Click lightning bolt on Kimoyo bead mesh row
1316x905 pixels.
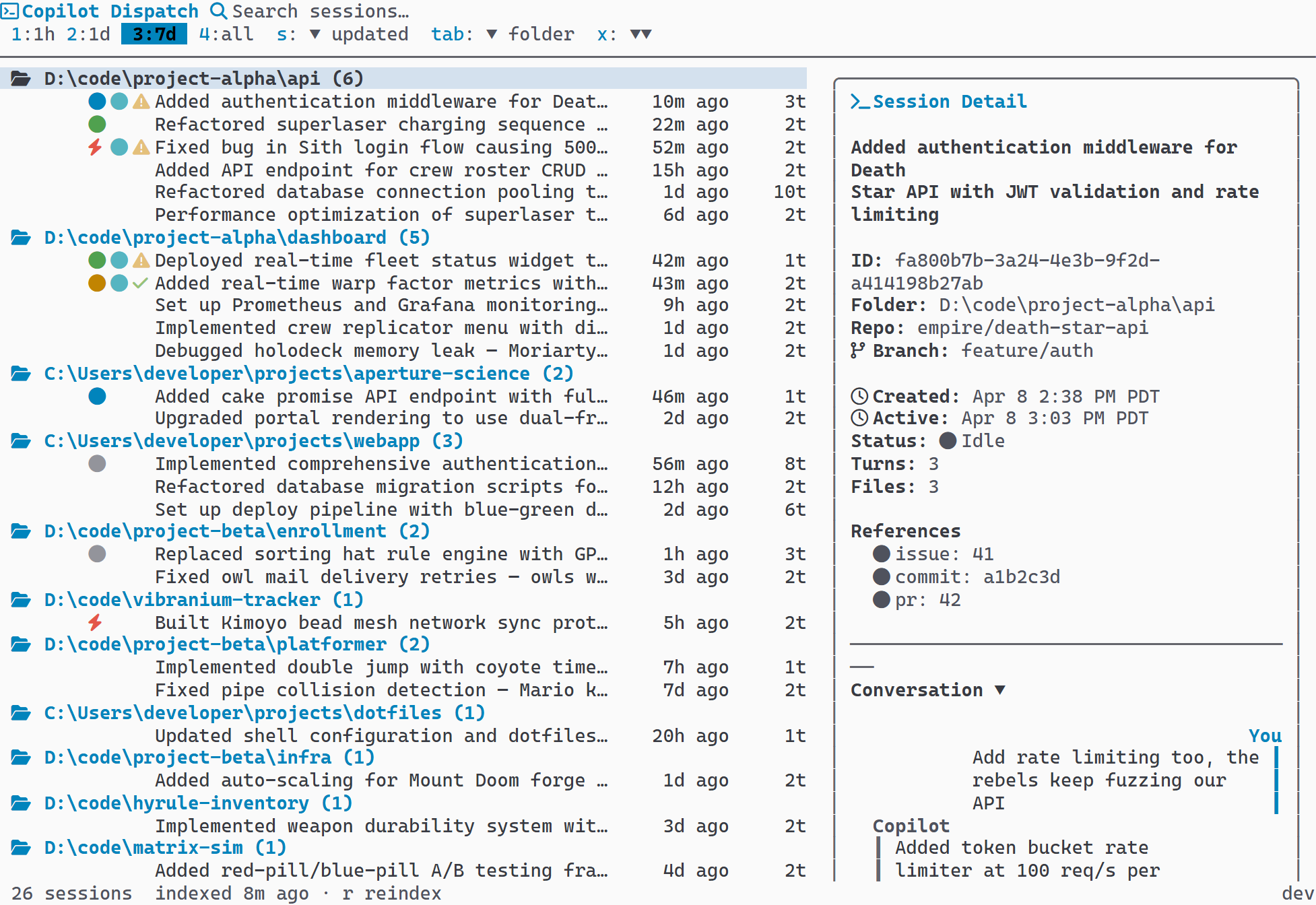pyautogui.click(x=96, y=622)
